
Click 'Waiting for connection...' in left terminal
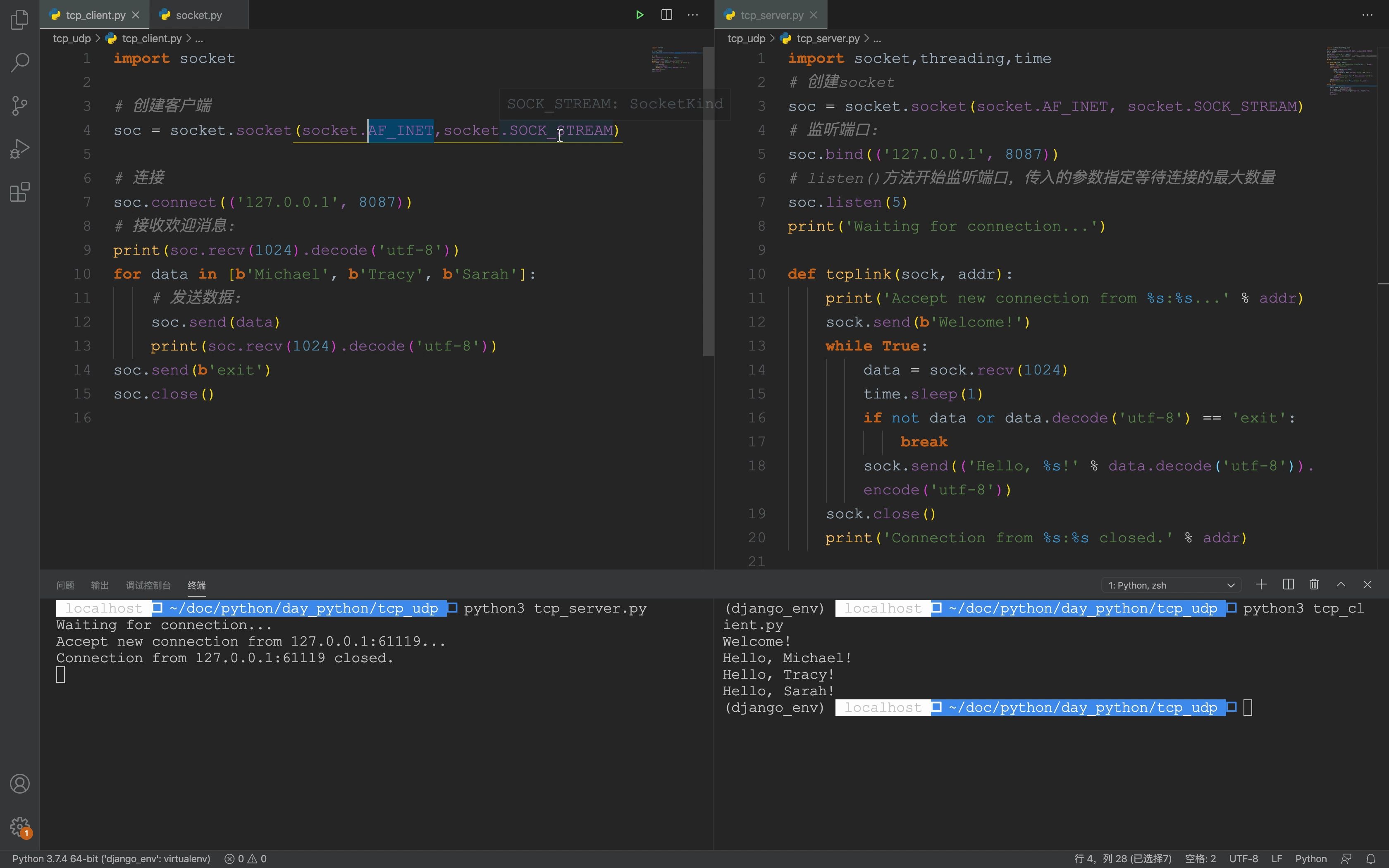[164, 625]
